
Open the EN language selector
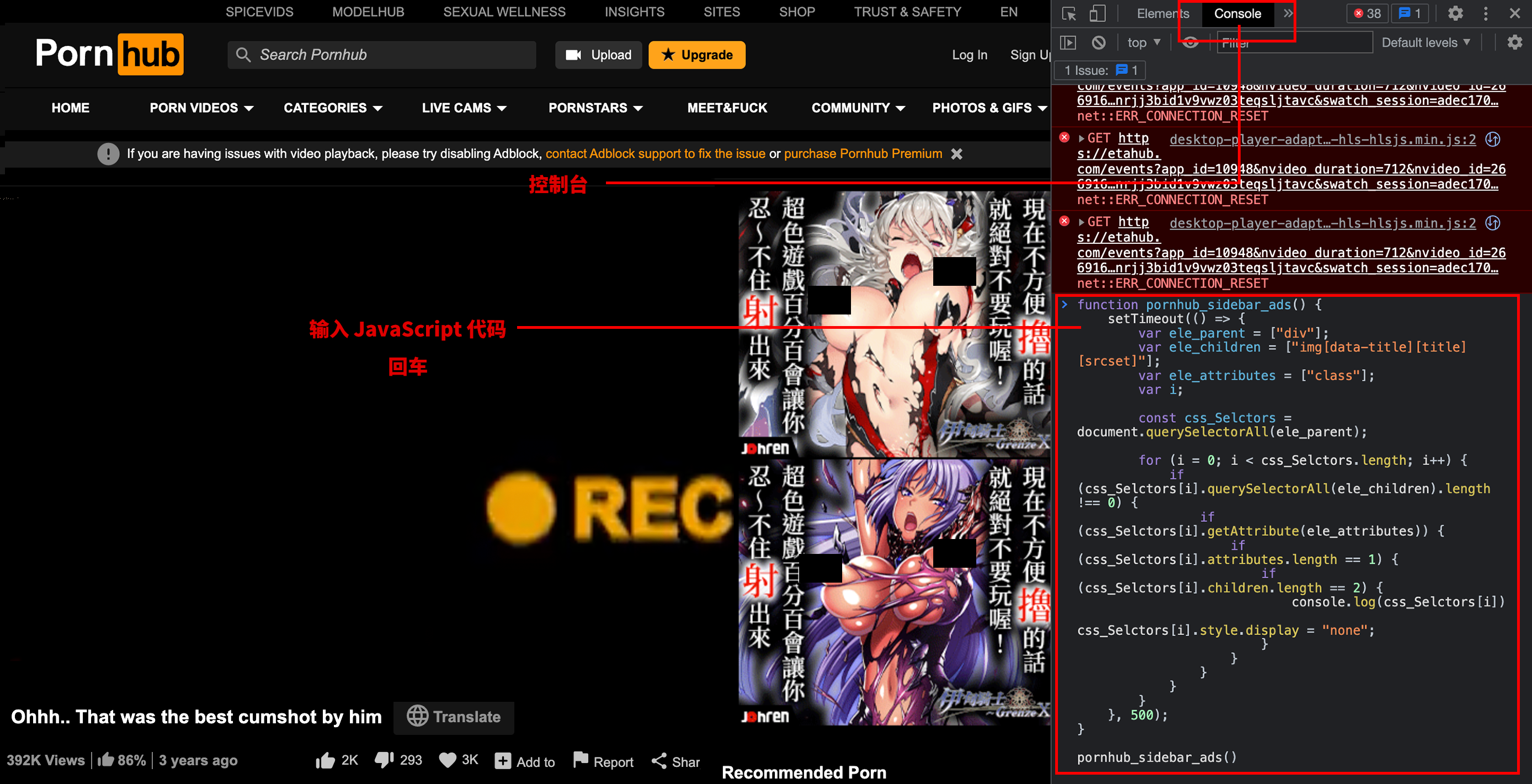coord(1009,12)
